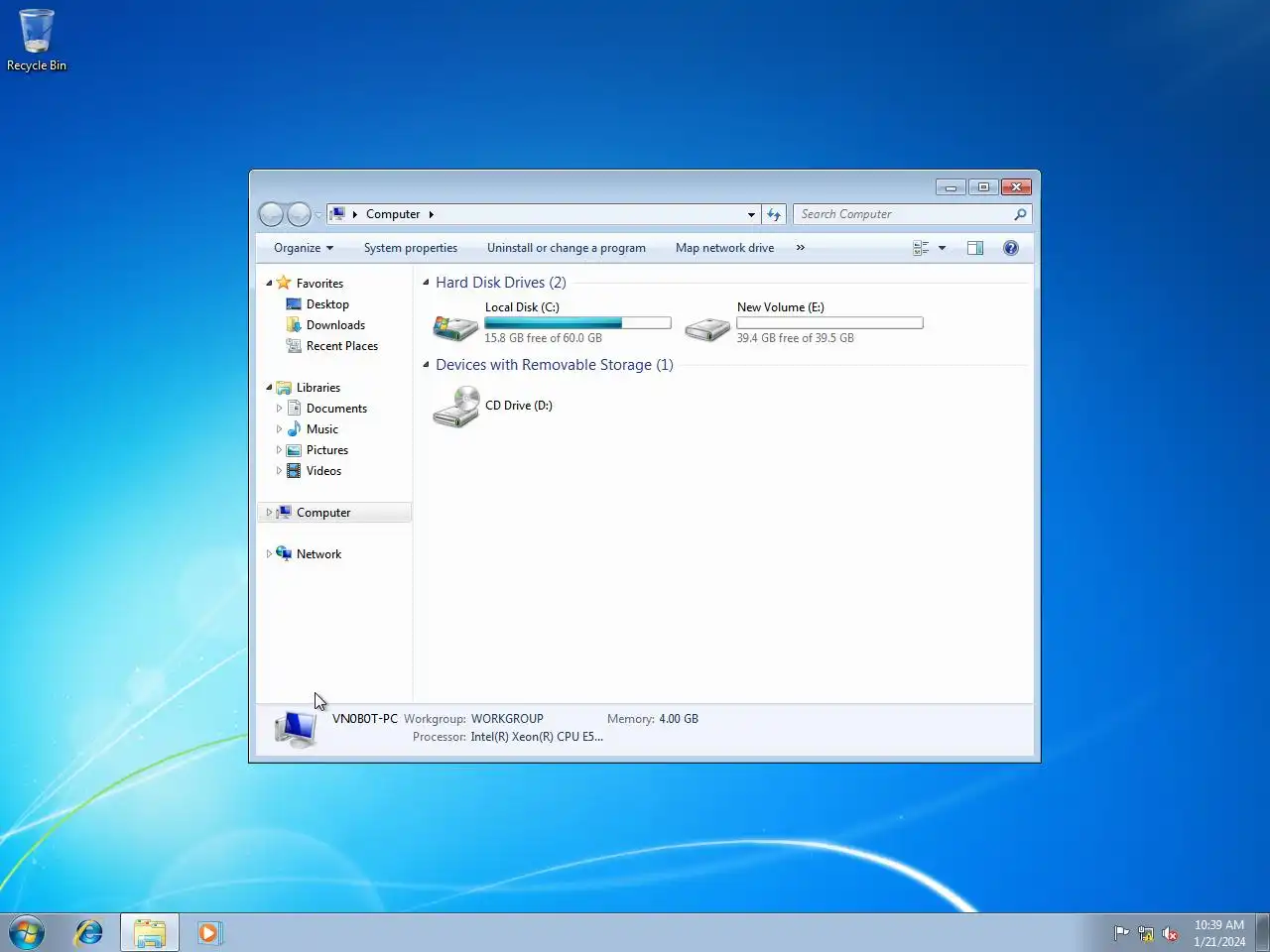Click Devices with Removable Storage (1) header
The image size is (1270, 952).
point(555,365)
